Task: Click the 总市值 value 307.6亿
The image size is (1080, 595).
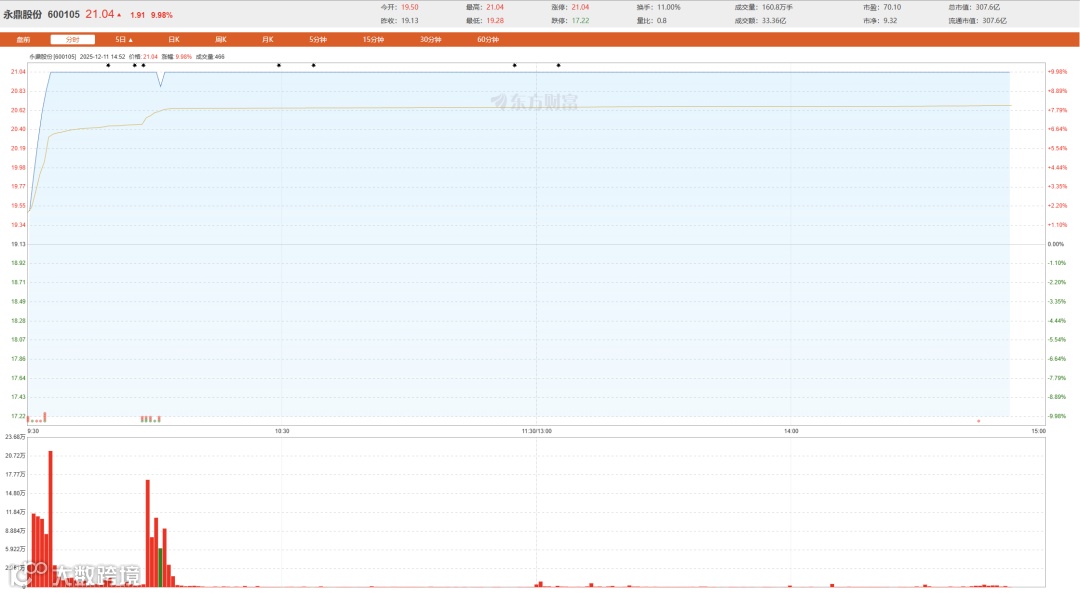Action: [988, 7]
